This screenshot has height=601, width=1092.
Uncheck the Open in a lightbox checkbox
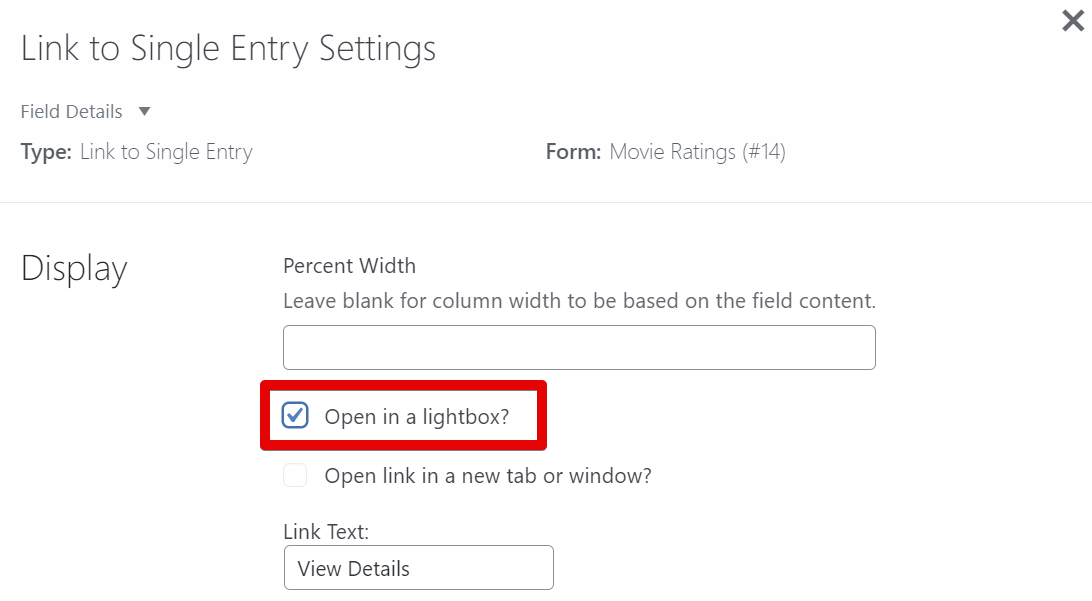295,415
